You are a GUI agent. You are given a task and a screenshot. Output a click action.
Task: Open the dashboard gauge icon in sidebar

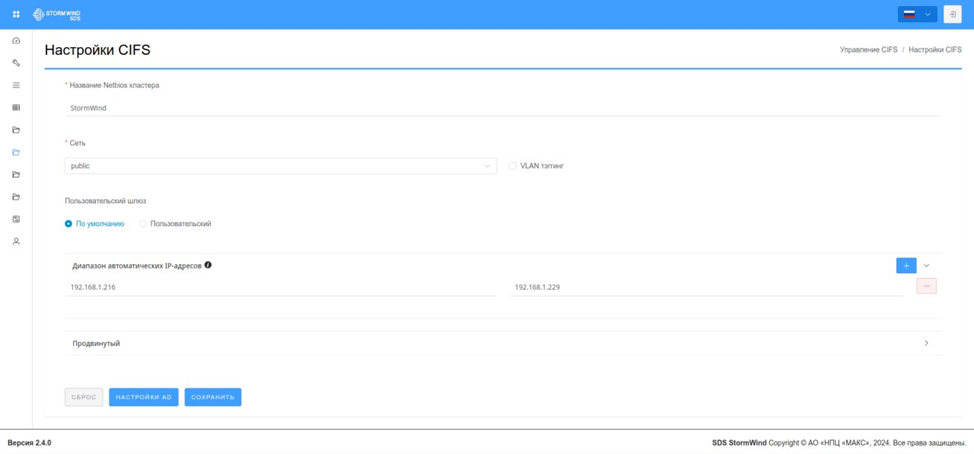[x=16, y=40]
